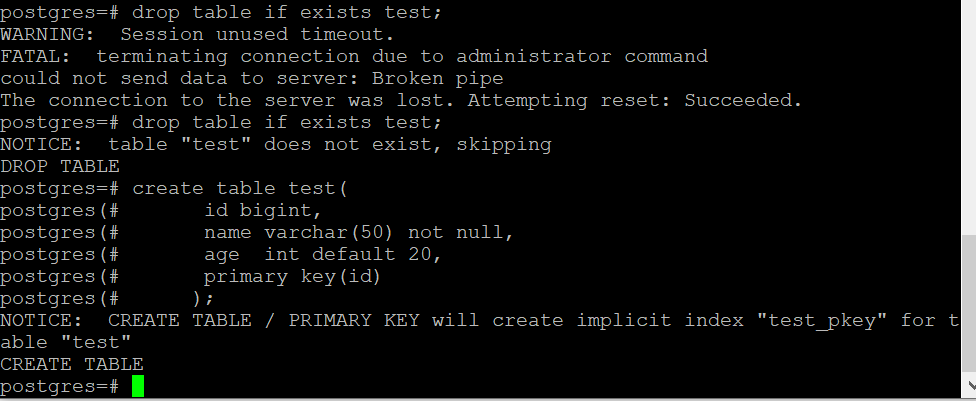Click the empty scrollbar track above the thumb
Image resolution: width=976 pixels, height=401 pixels.
coord(968,120)
